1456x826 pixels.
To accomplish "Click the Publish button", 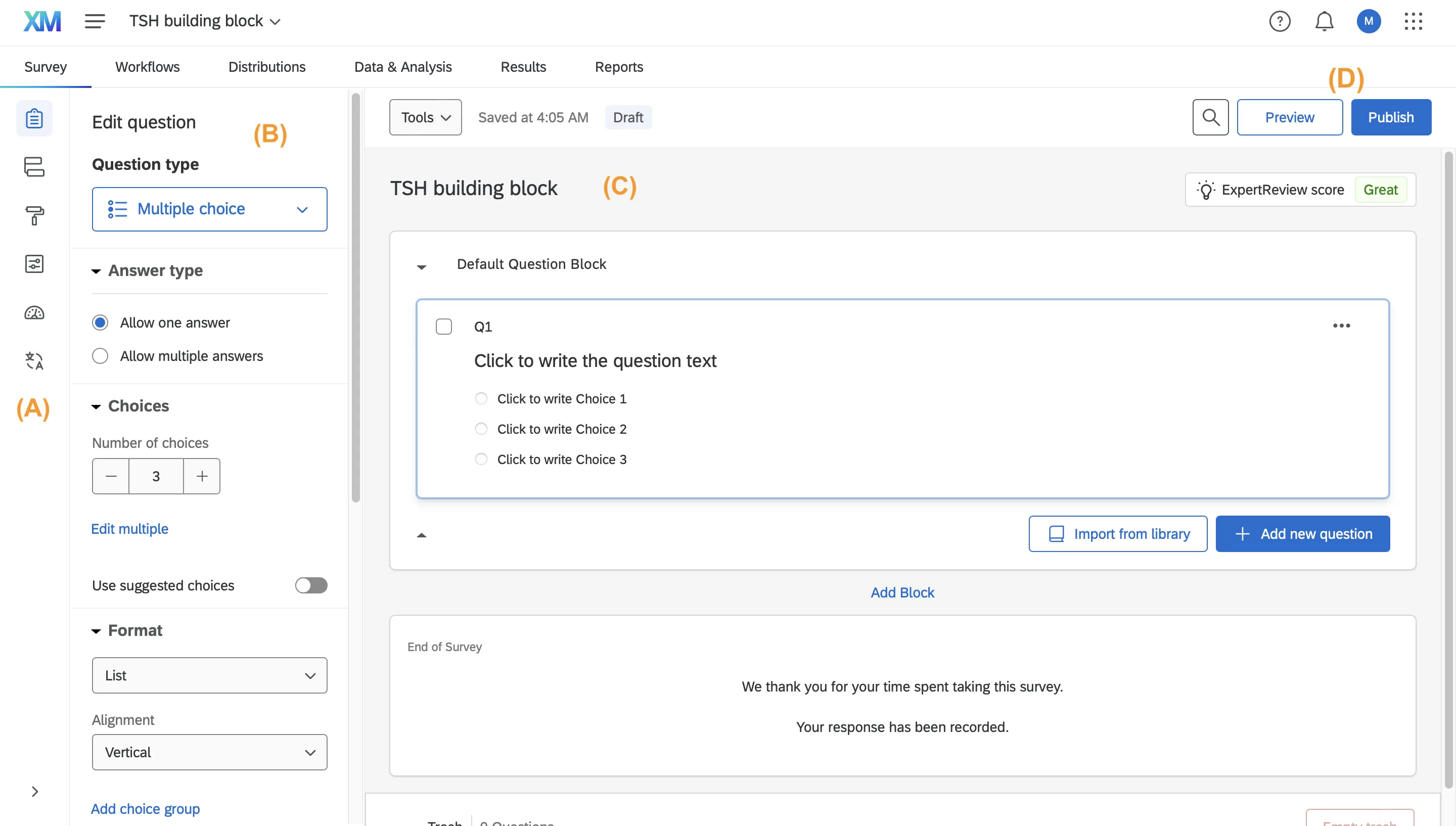I will (1390, 117).
